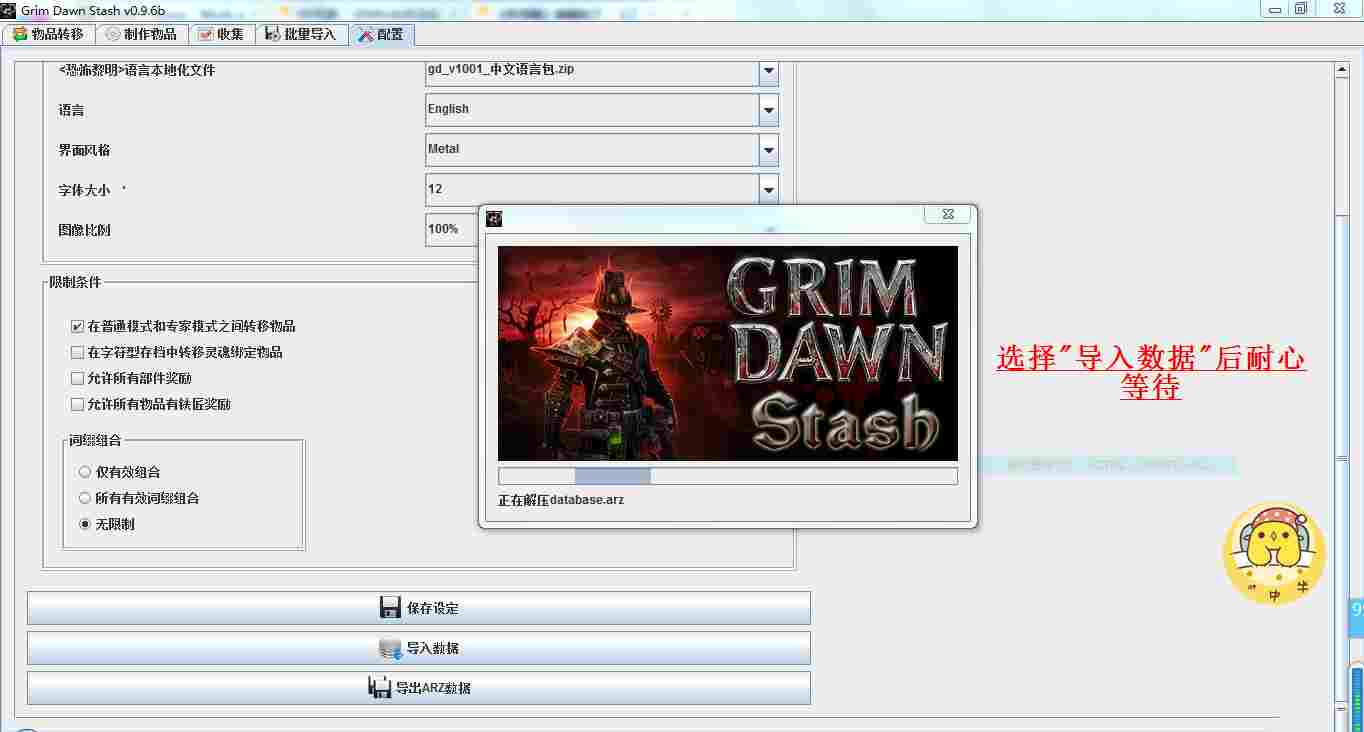1364x732 pixels.
Task: Restore the main window size
Action: pos(1301,8)
